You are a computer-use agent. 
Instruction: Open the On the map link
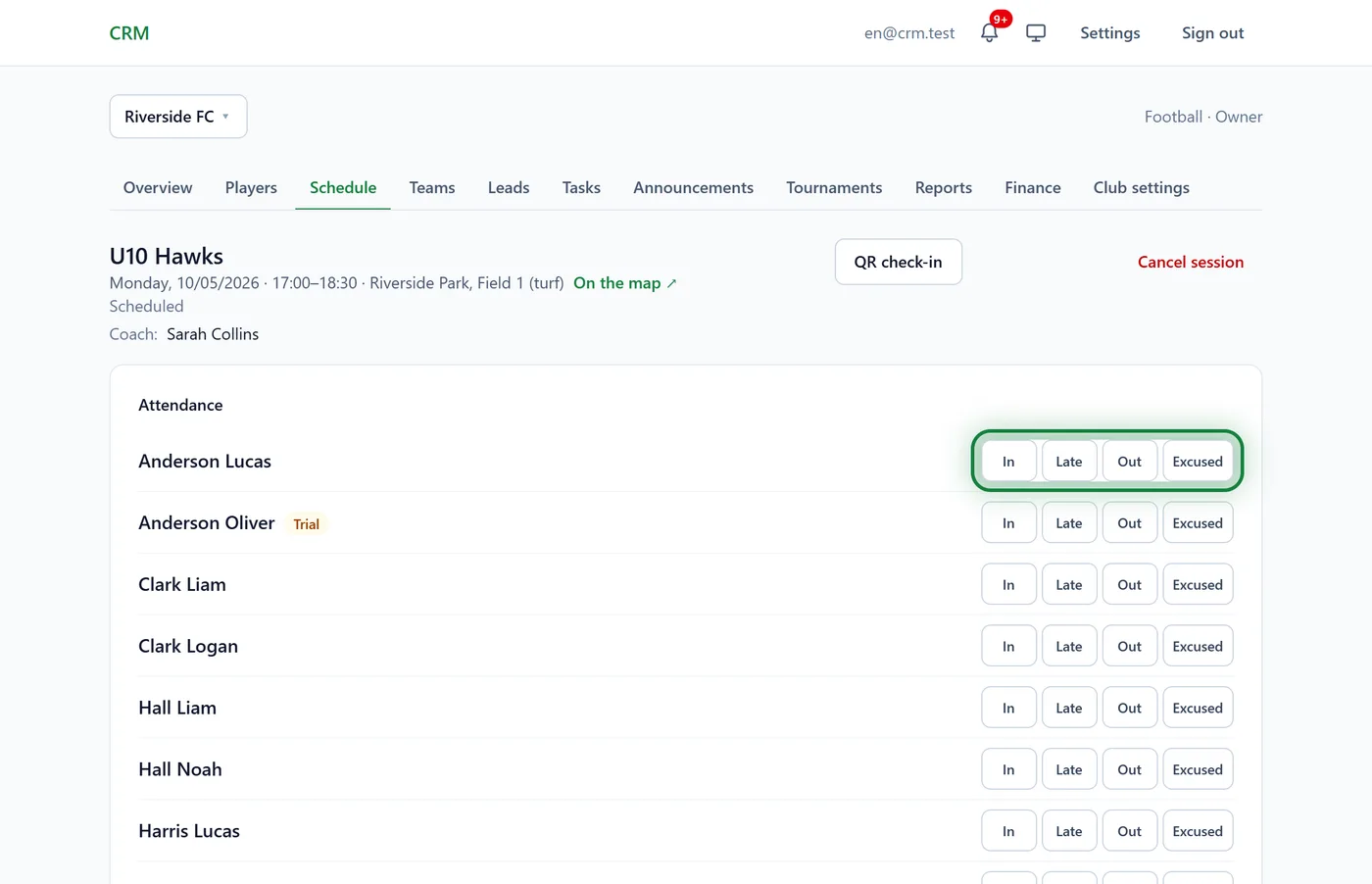click(x=625, y=283)
